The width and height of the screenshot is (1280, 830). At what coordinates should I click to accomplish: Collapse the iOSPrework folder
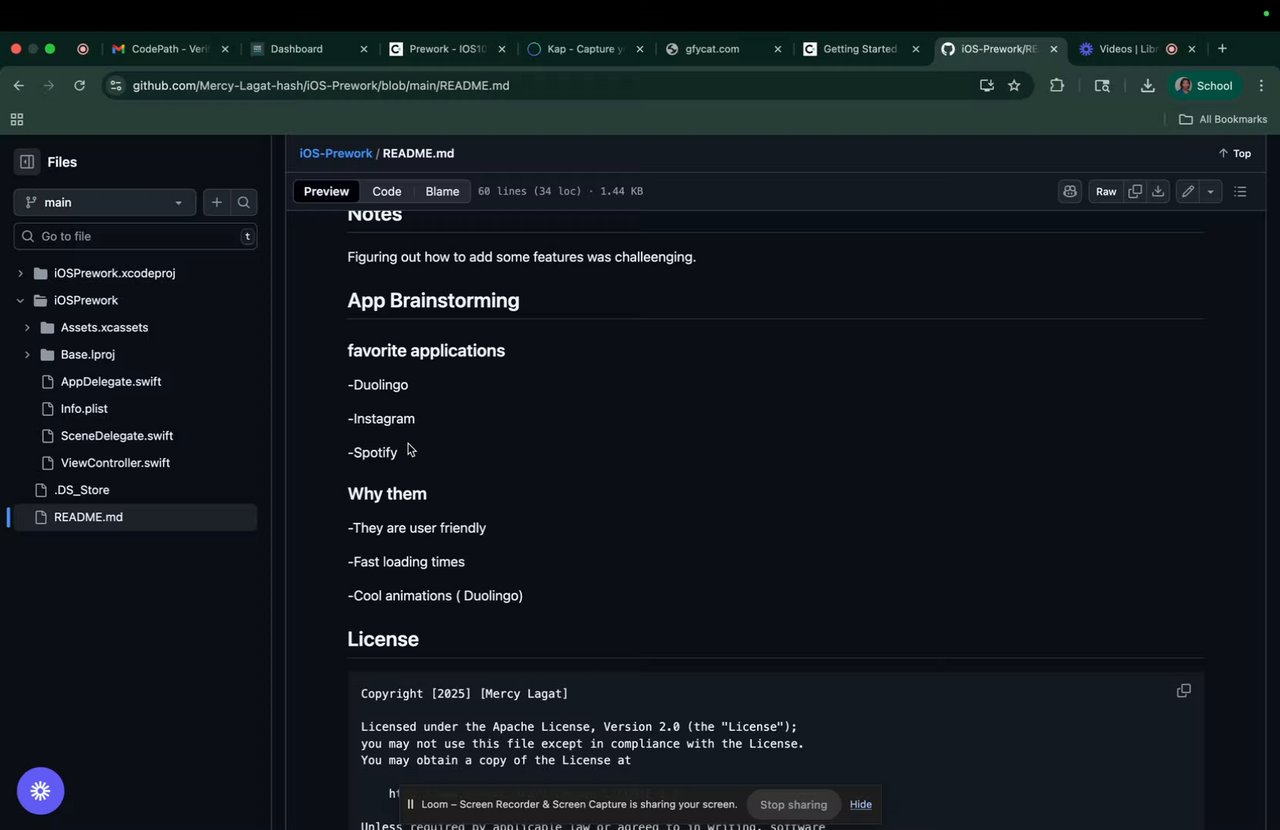(x=20, y=300)
